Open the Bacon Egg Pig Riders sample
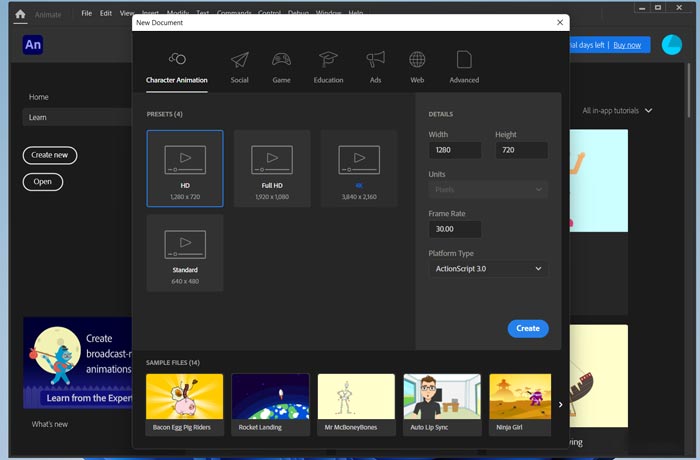The height and width of the screenshot is (460, 700). (x=184, y=404)
